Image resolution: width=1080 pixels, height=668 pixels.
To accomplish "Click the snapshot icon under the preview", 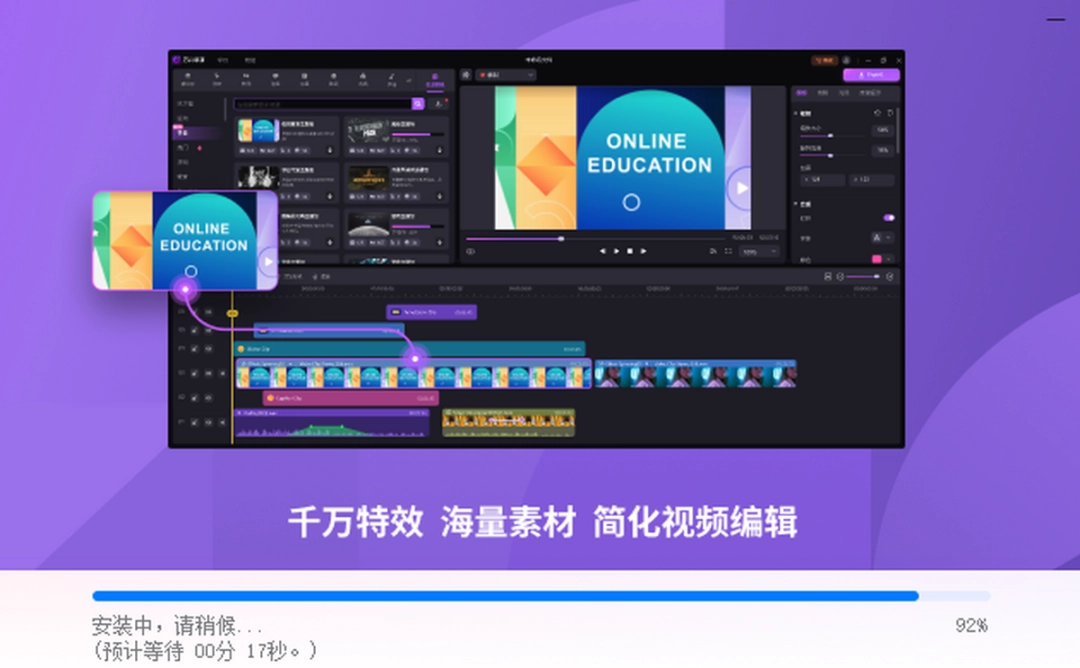I will (711, 250).
